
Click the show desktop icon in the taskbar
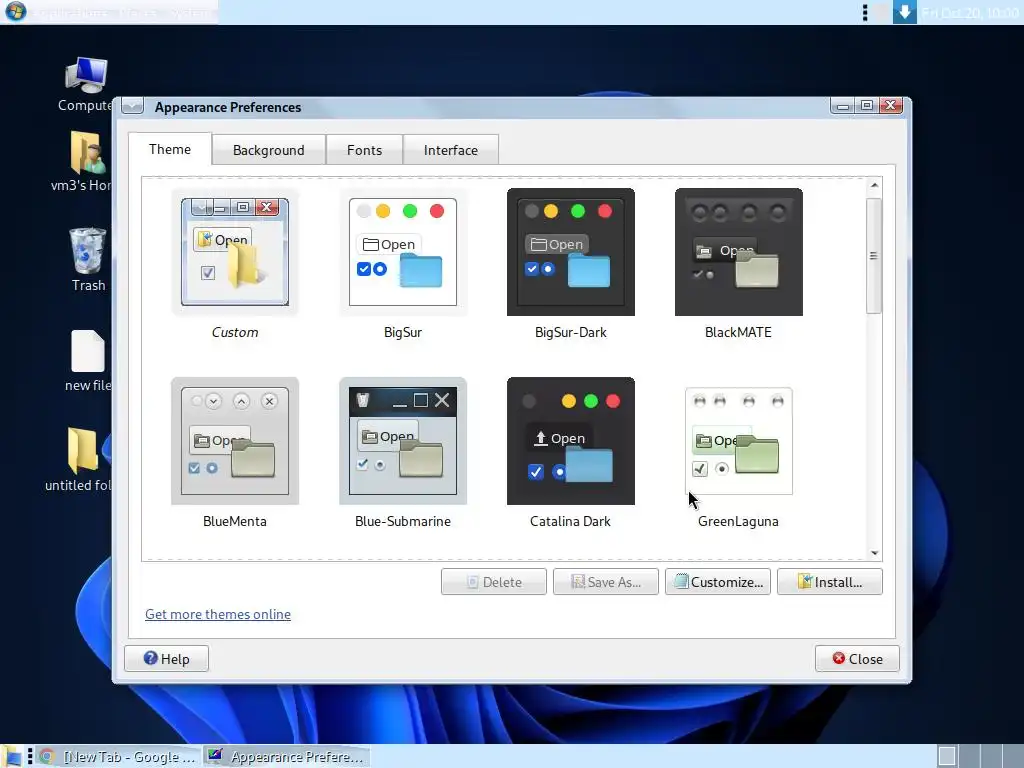tap(13, 756)
